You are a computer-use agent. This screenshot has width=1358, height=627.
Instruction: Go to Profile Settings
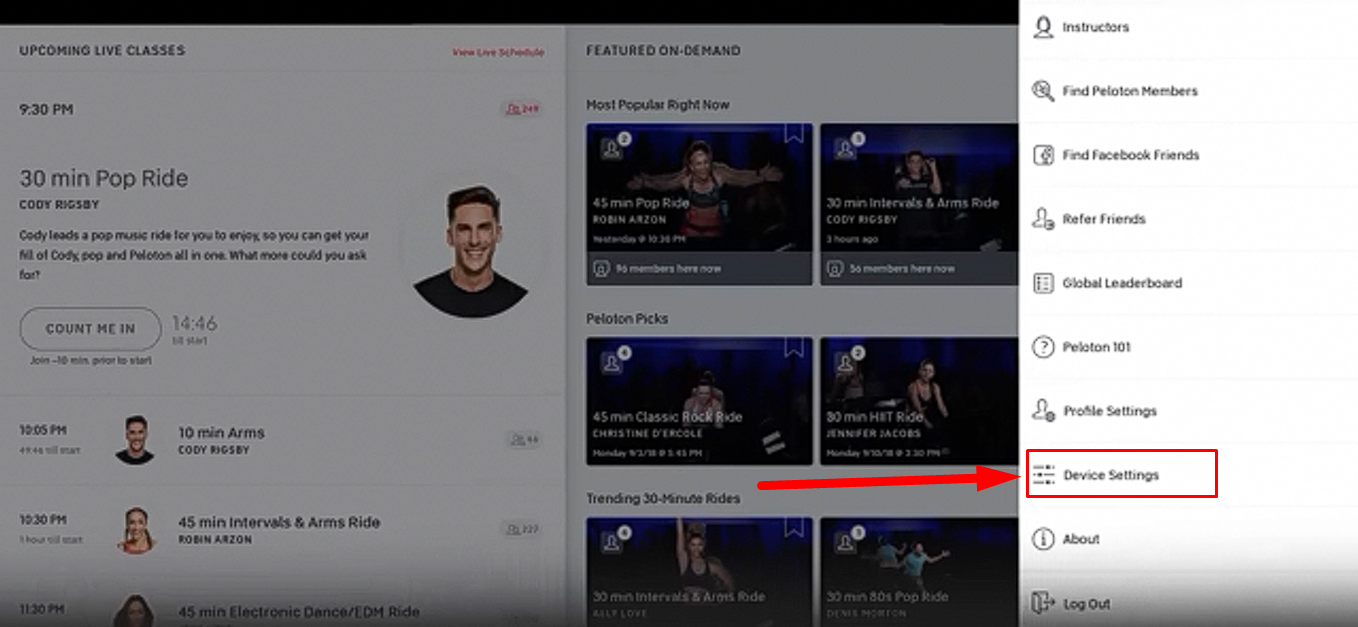click(x=1188, y=411)
